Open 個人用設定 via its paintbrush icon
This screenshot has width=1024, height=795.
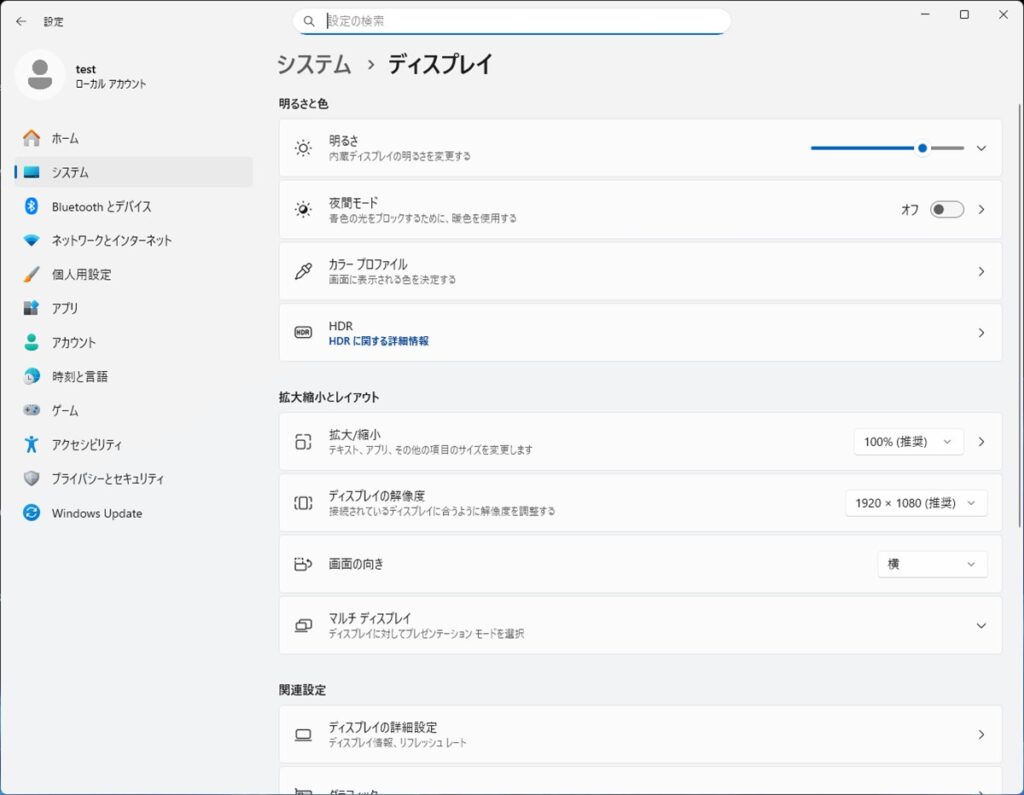pyautogui.click(x=31, y=274)
